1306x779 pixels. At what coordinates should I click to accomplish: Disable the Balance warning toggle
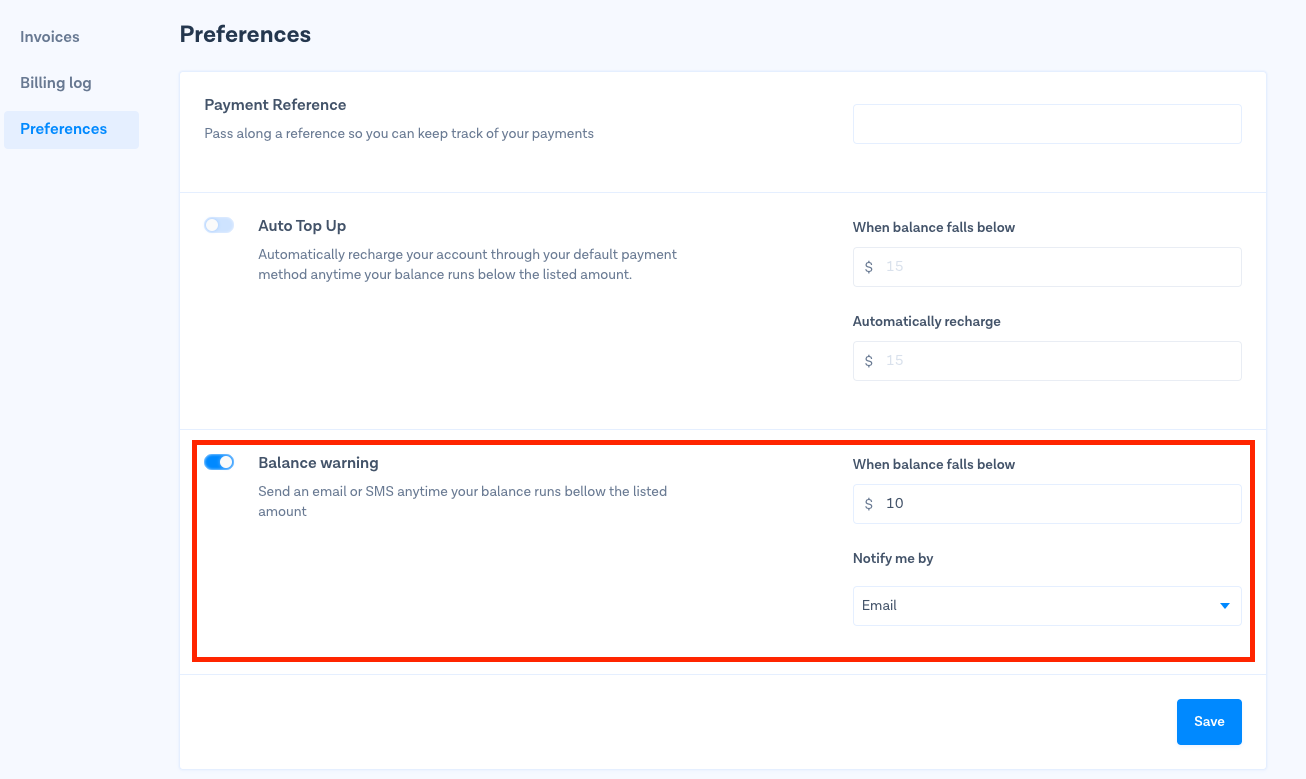[219, 462]
